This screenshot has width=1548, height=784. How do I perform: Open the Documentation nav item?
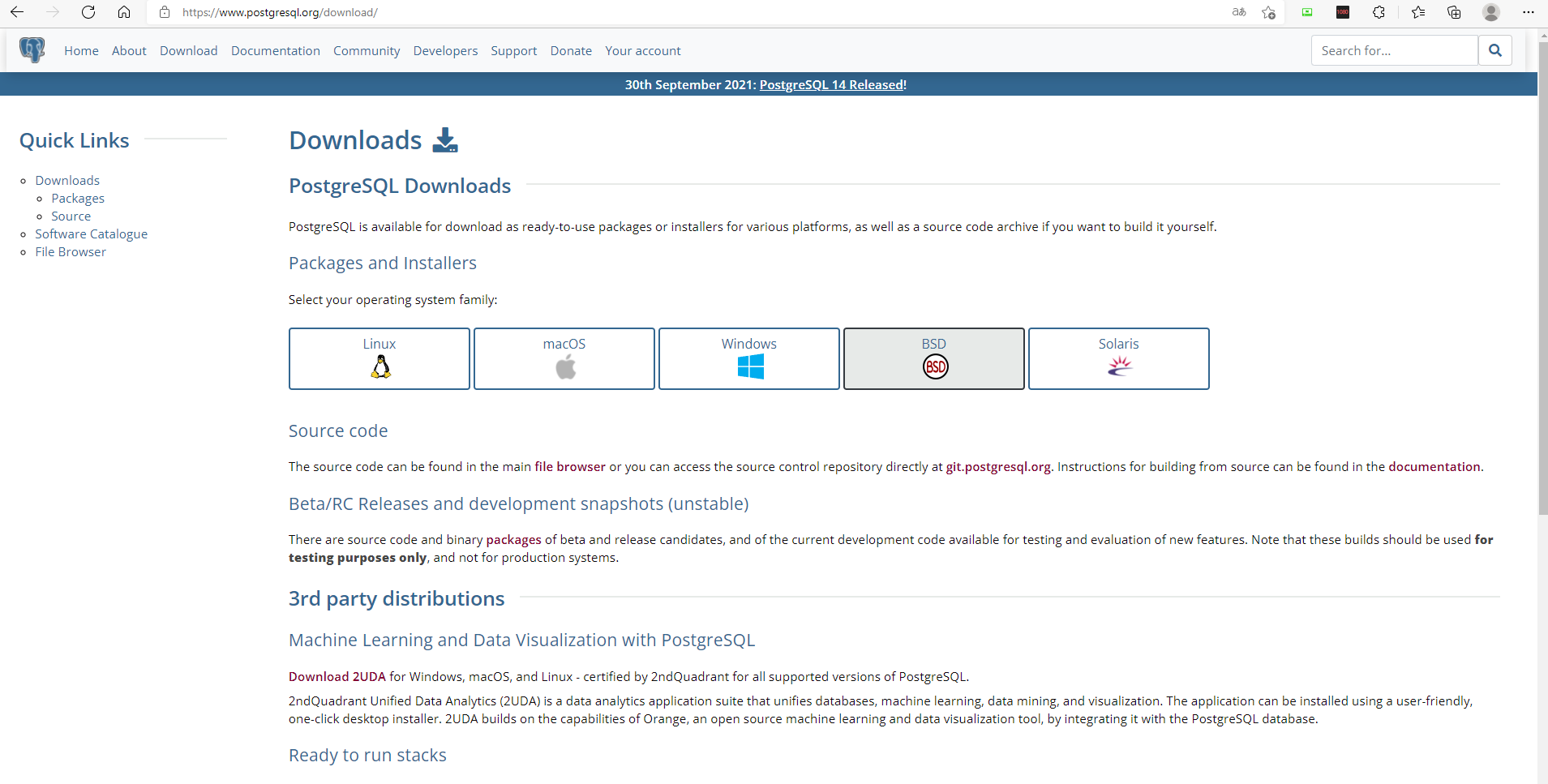point(276,50)
